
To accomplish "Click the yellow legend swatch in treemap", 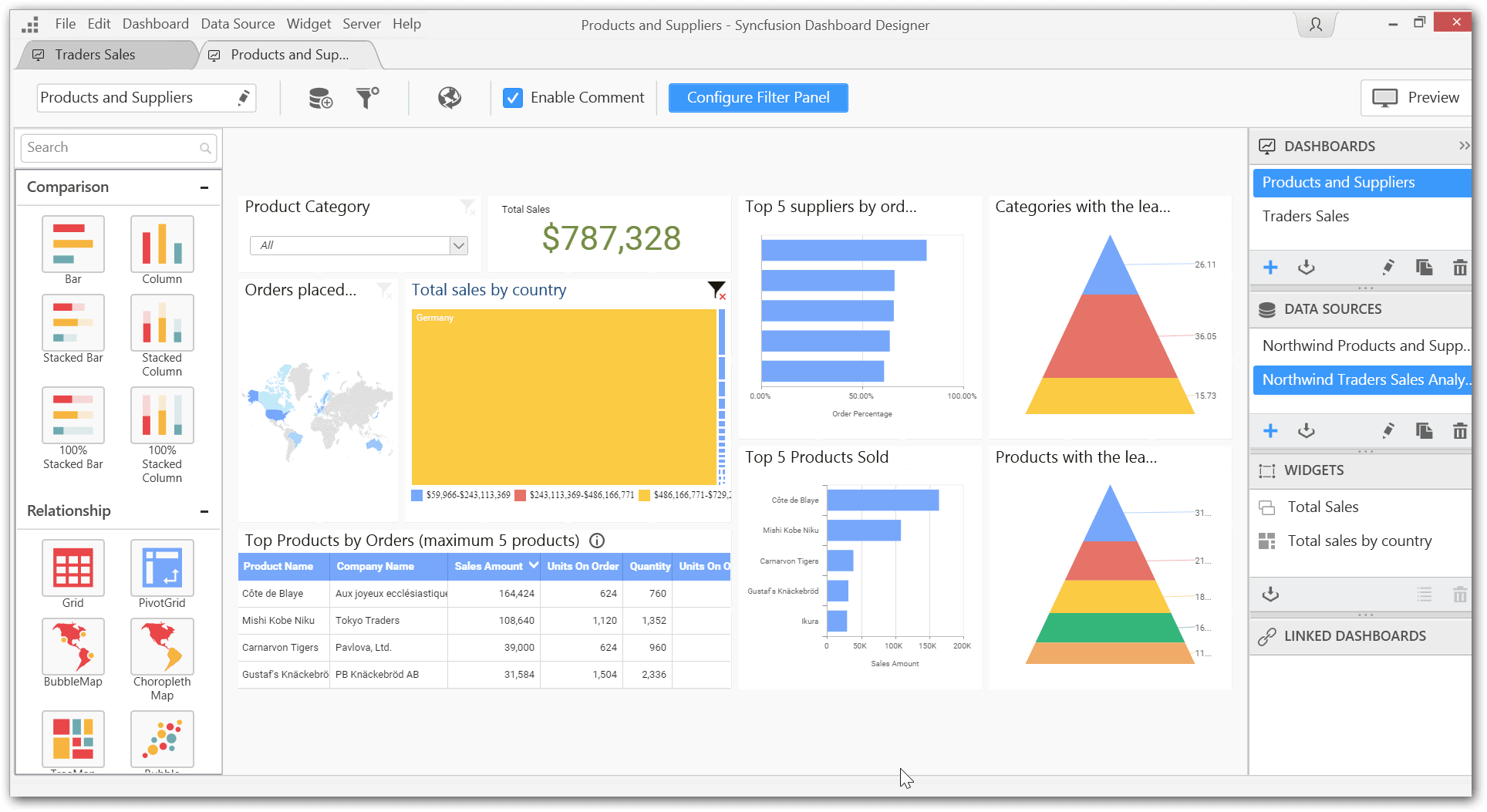I will coord(644,495).
